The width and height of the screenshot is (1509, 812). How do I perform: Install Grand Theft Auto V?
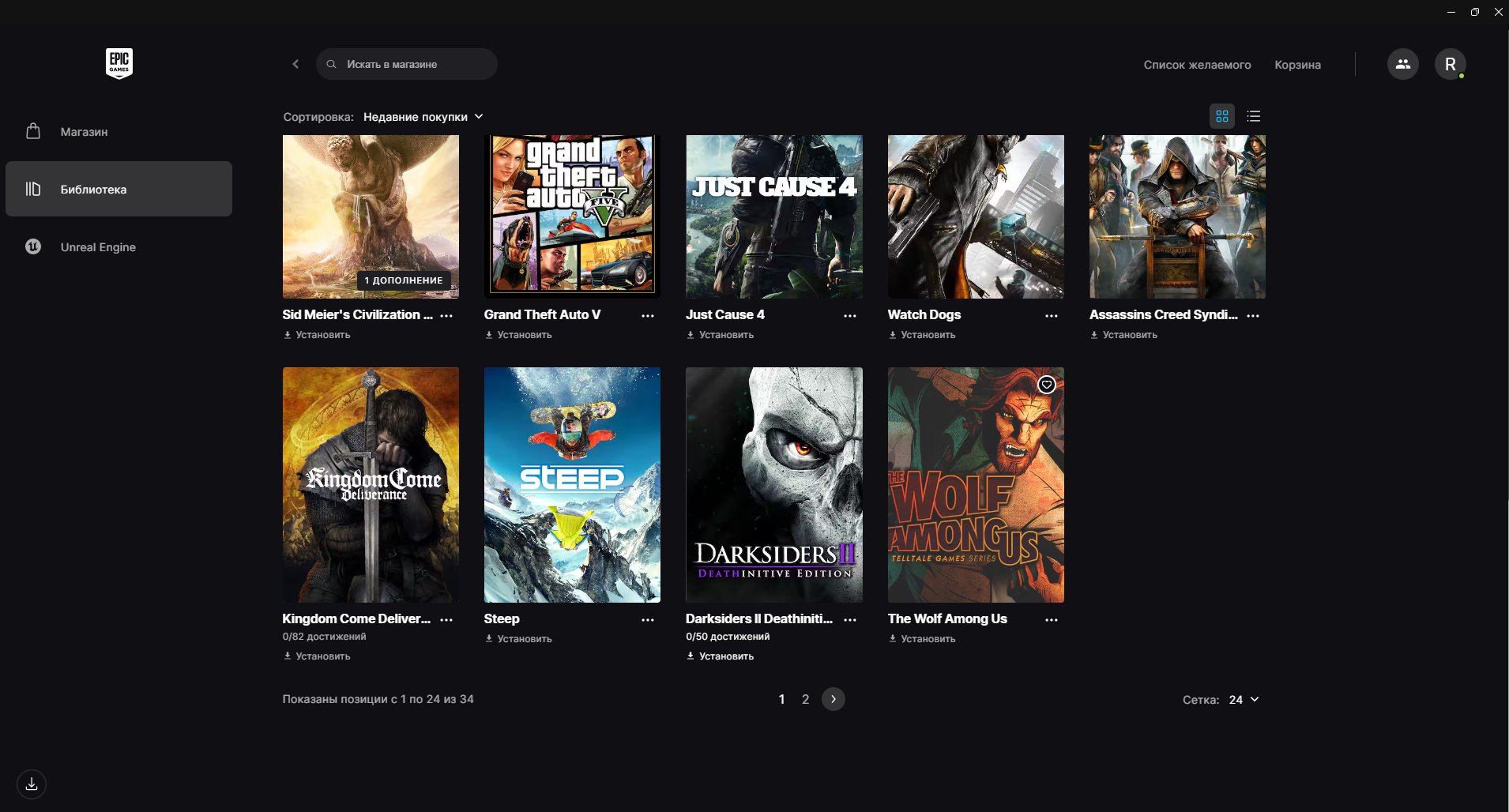pyautogui.click(x=518, y=335)
